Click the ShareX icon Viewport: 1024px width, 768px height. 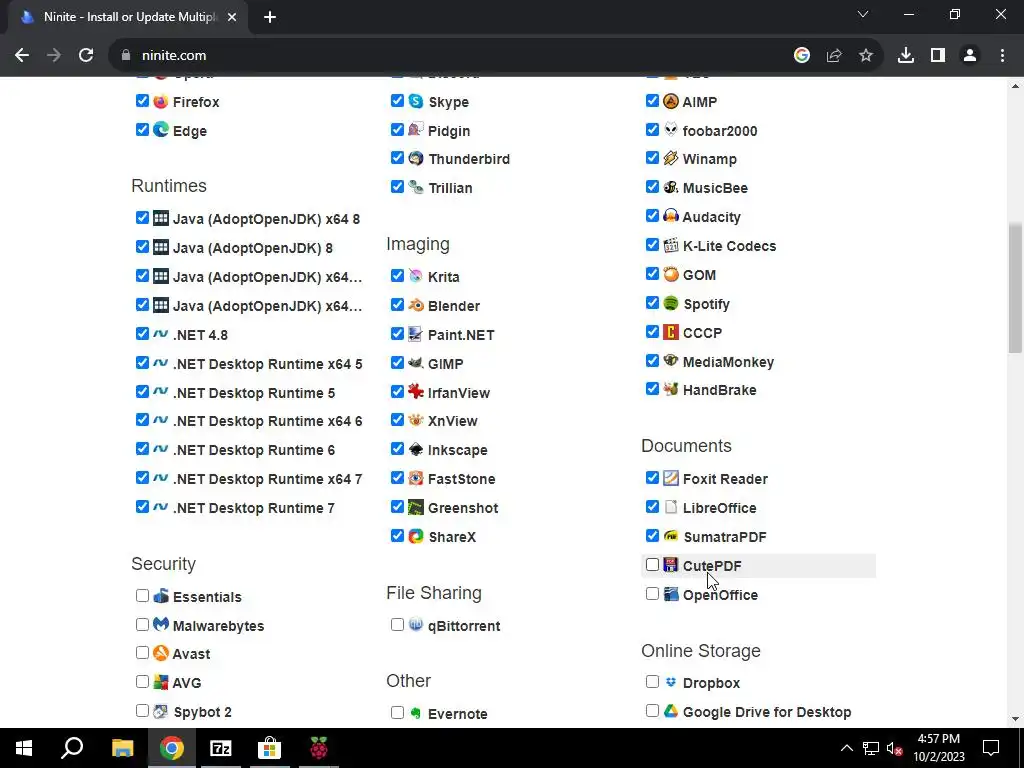[416, 536]
